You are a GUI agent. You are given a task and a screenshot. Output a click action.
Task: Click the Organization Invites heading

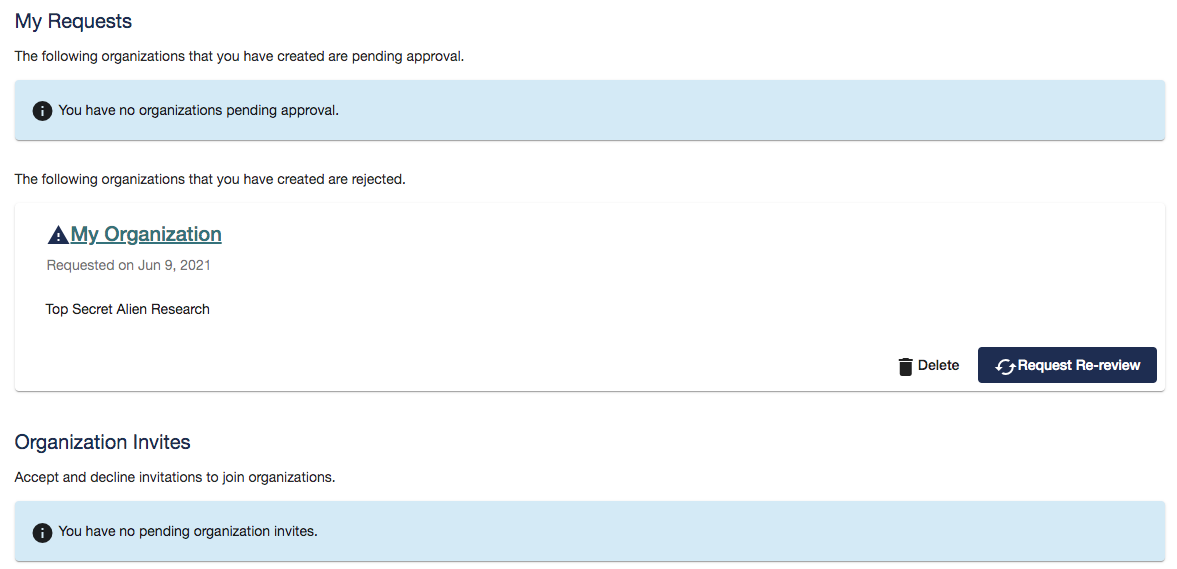click(x=102, y=442)
